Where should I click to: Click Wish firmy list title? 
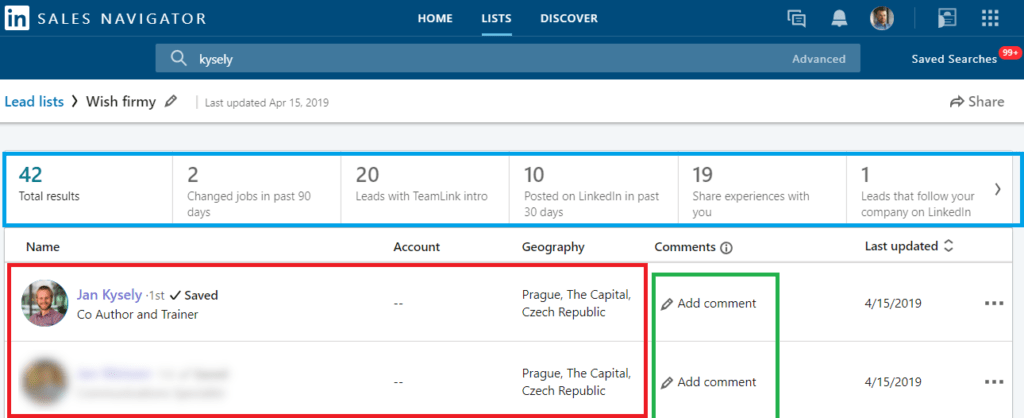pyautogui.click(x=121, y=101)
